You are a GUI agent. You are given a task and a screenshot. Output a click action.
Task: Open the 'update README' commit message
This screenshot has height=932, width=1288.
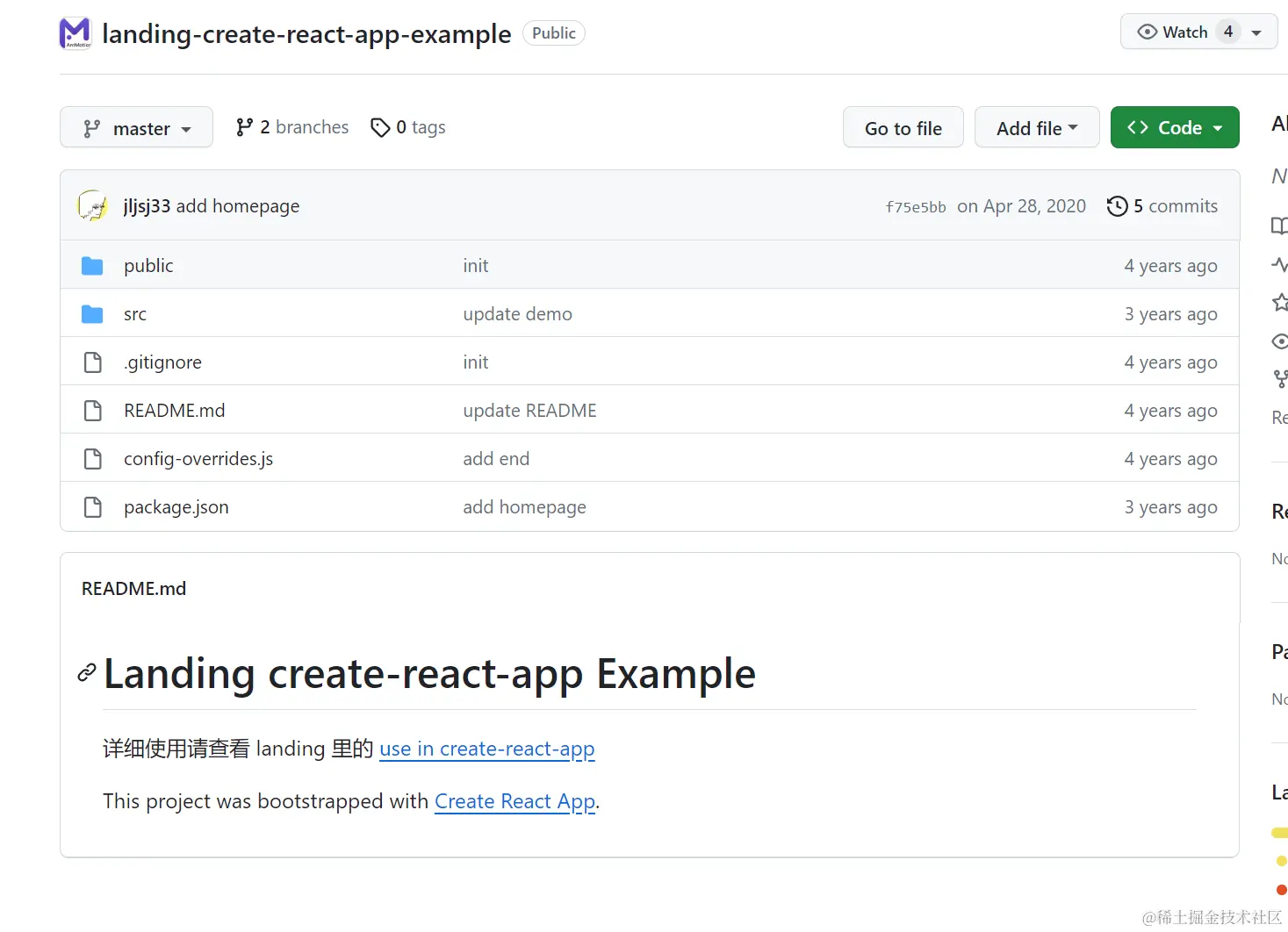tap(529, 411)
